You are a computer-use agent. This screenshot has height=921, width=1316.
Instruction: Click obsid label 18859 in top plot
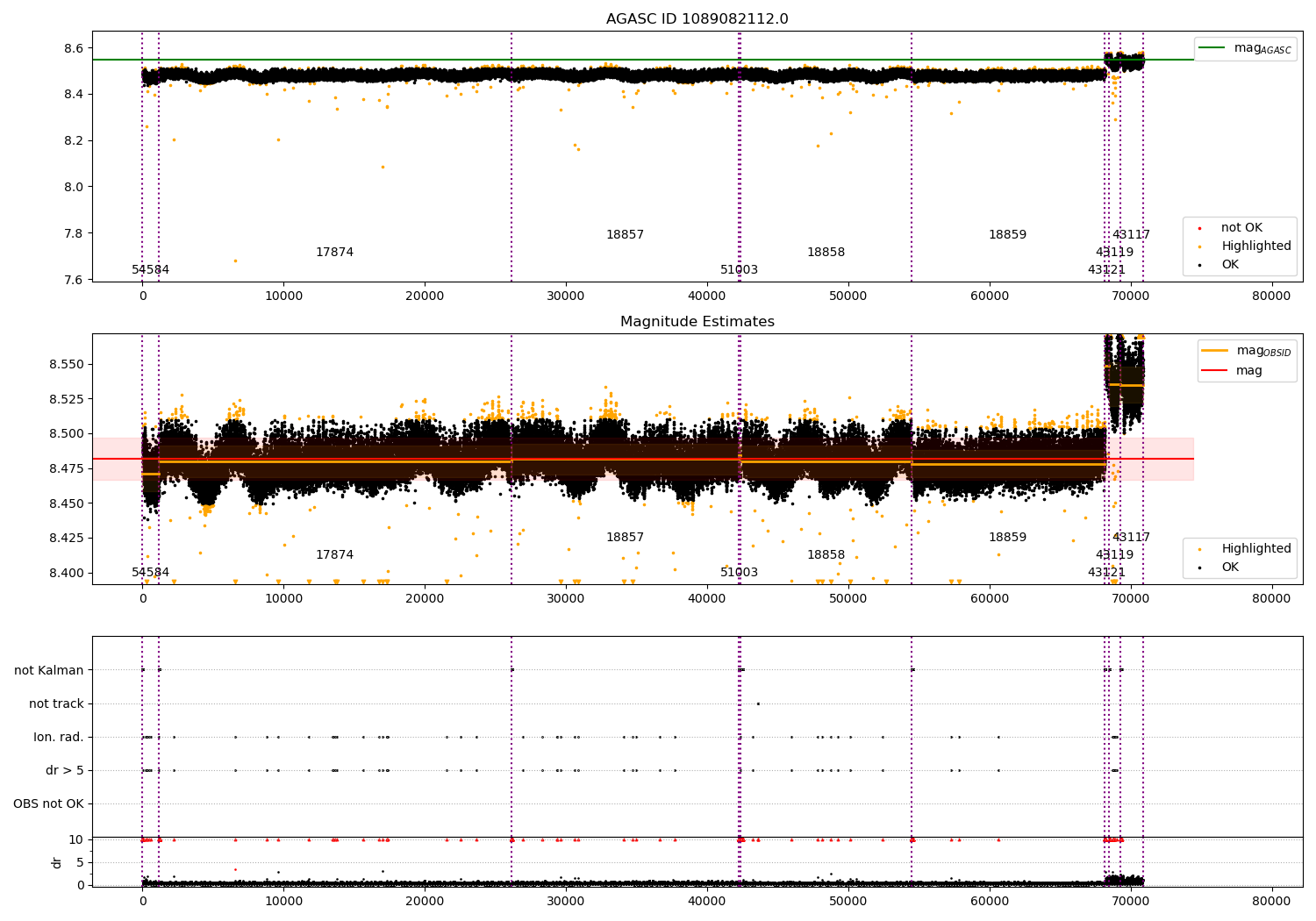1007,234
